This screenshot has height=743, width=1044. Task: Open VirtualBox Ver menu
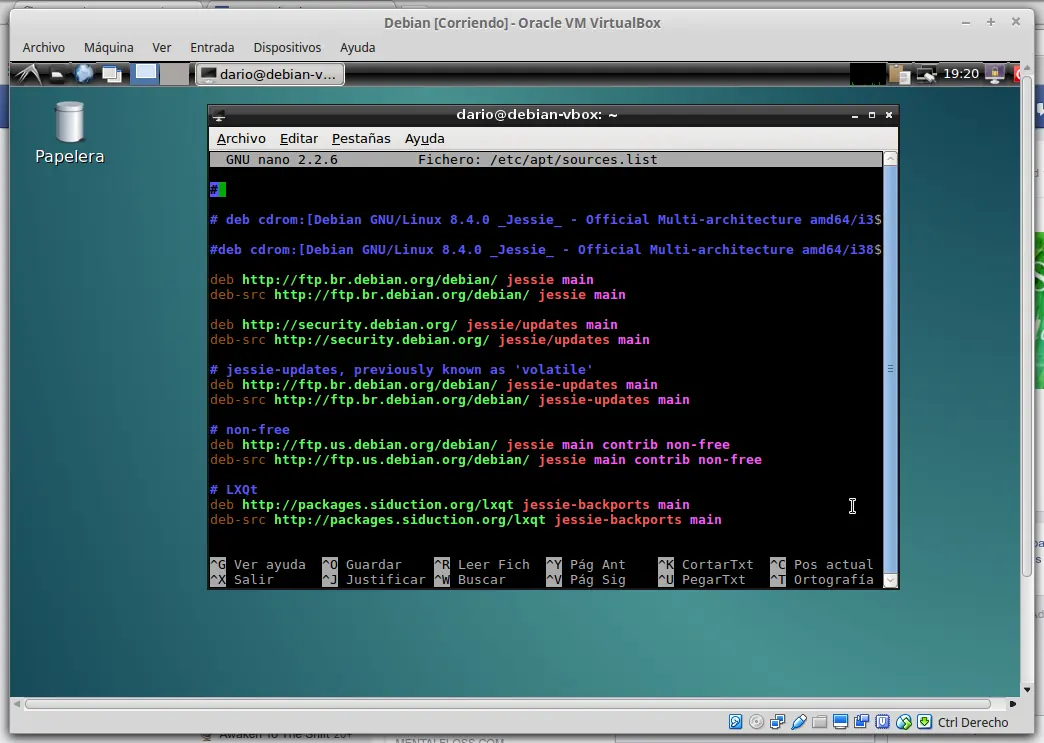click(x=162, y=47)
